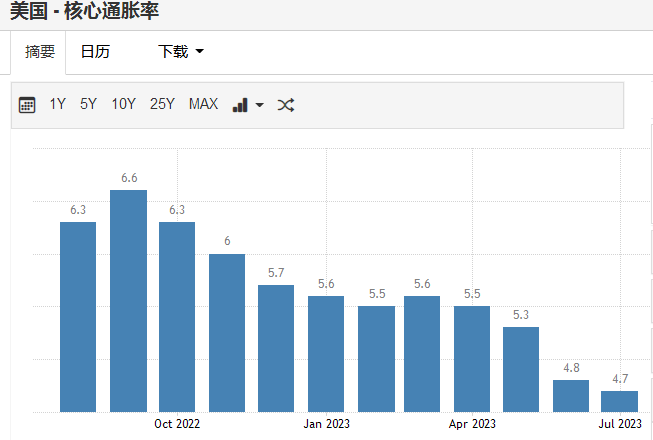This screenshot has height=440, width=653.
Task: Select the Jan 2023 bar at 5.6
Action: click(326, 353)
